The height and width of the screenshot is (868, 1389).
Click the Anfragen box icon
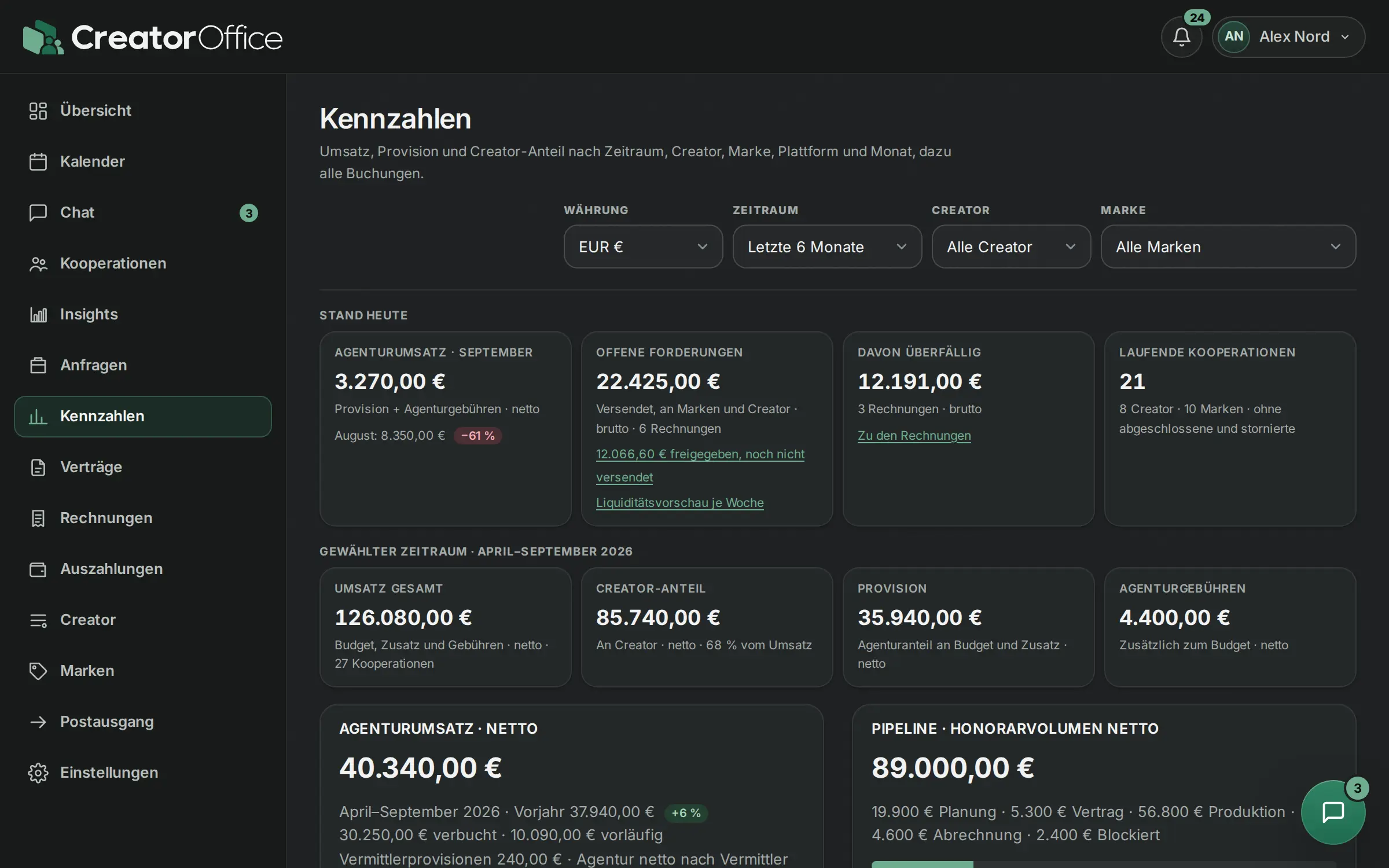38,365
